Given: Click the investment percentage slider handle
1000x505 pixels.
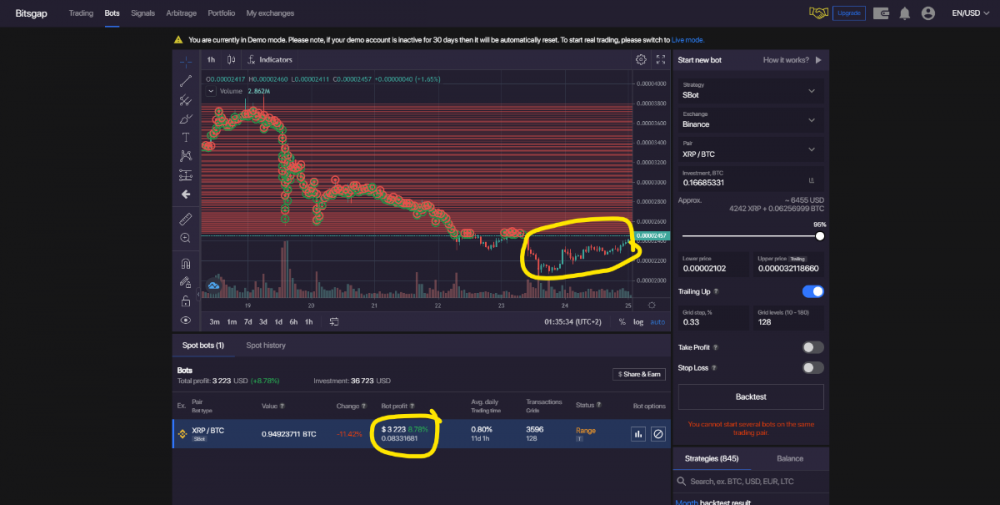Looking at the screenshot, I should point(820,236).
